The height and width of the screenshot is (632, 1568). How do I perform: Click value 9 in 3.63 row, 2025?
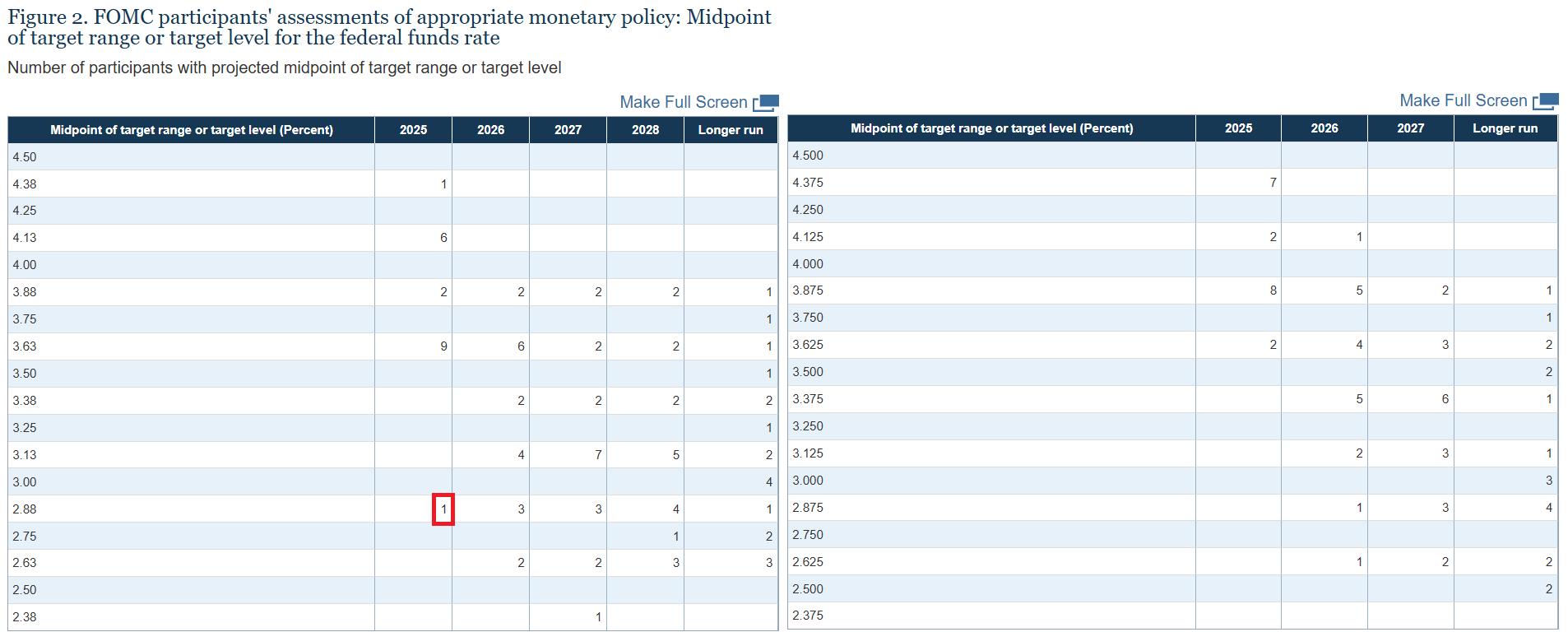(443, 346)
